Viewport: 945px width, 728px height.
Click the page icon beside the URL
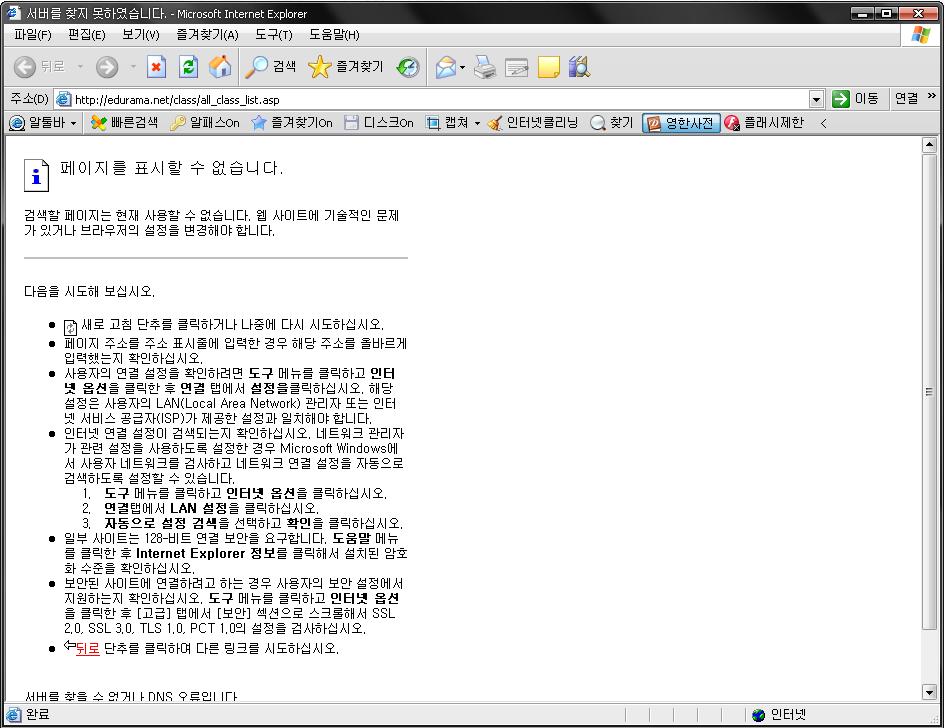click(x=63, y=99)
